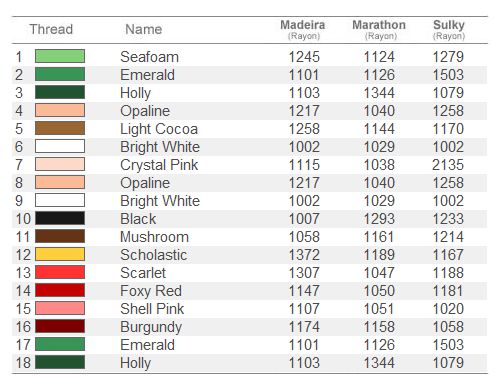Screen dimensions: 500x384
Task: Select the Holly row numbered 18
Action: 249,363
